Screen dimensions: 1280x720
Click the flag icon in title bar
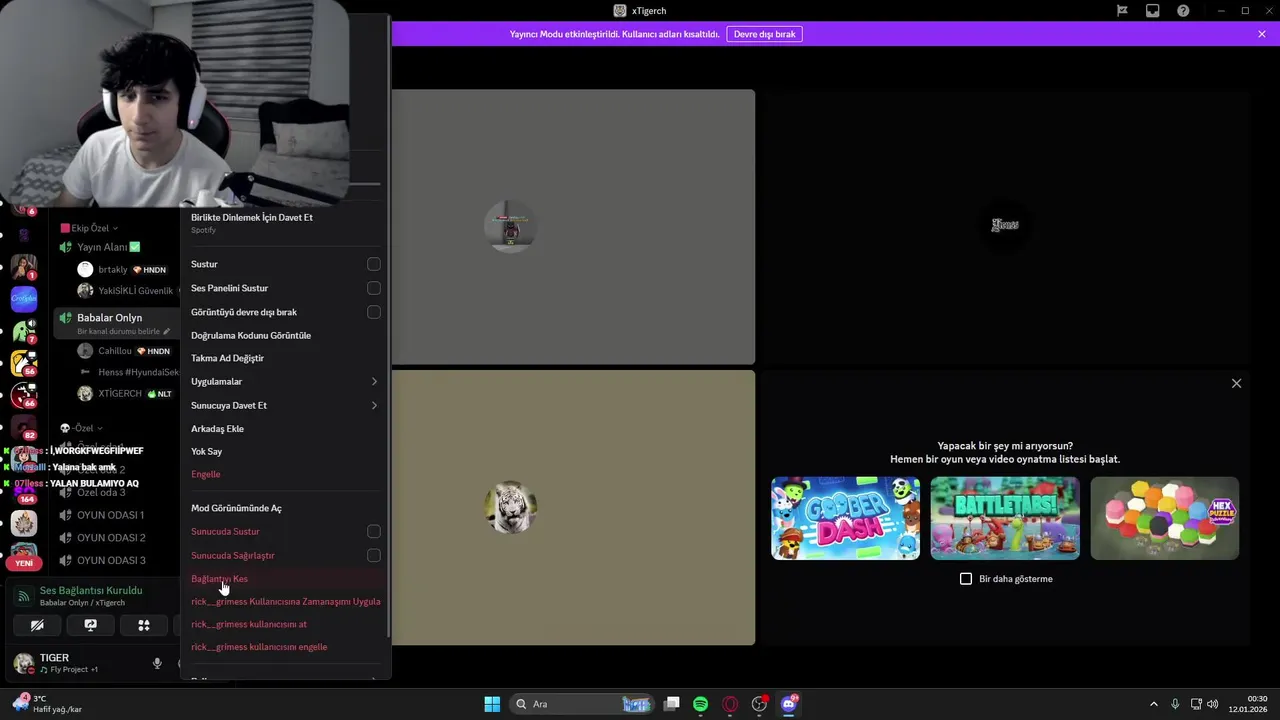pos(1122,11)
